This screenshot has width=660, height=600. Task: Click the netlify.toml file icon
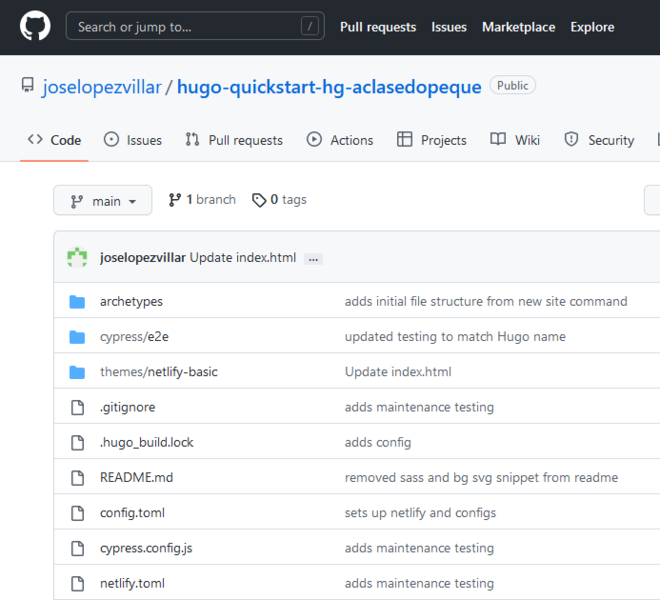(x=77, y=584)
